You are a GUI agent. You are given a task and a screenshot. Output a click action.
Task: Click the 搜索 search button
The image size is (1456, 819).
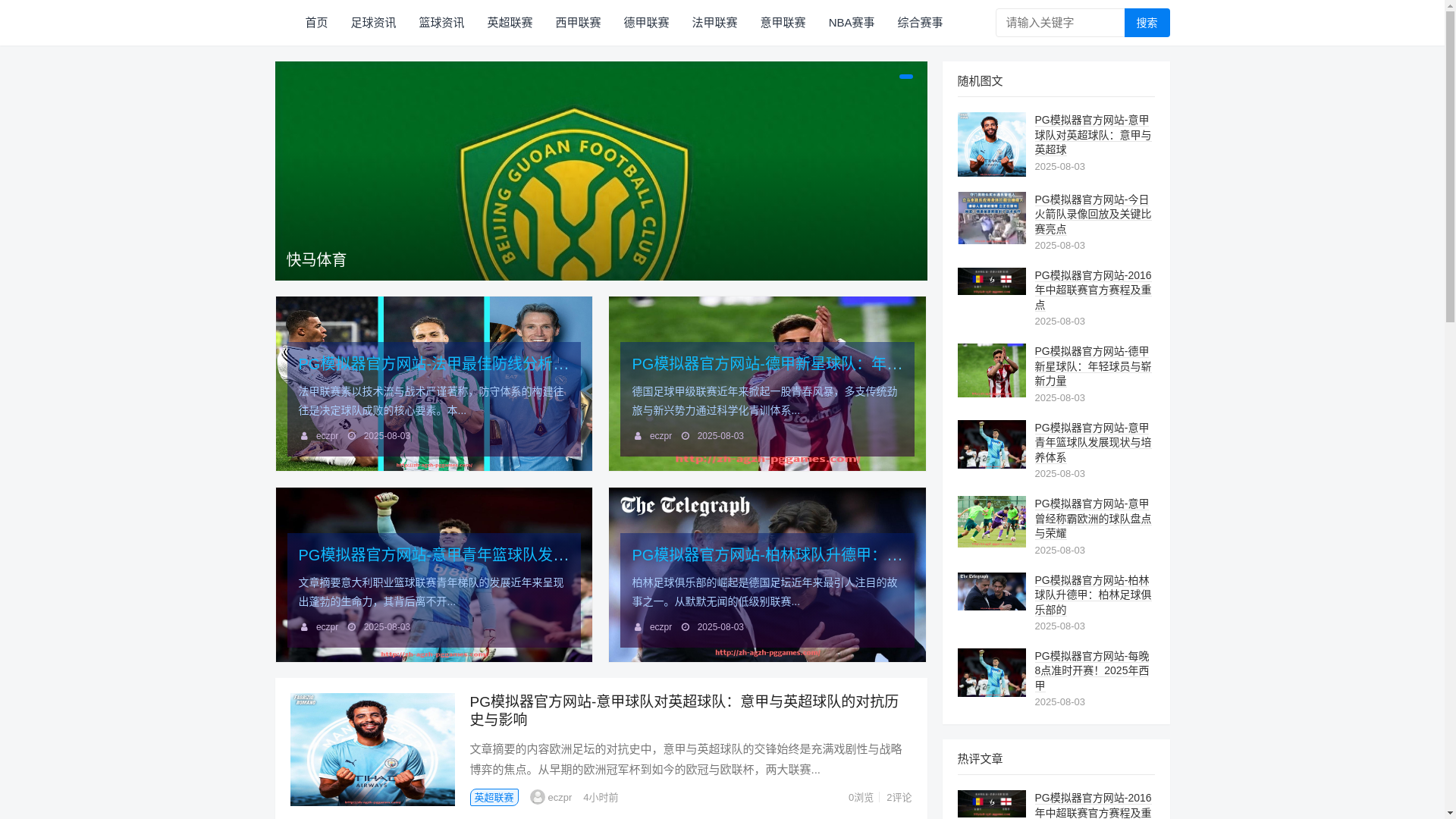[x=1147, y=23]
